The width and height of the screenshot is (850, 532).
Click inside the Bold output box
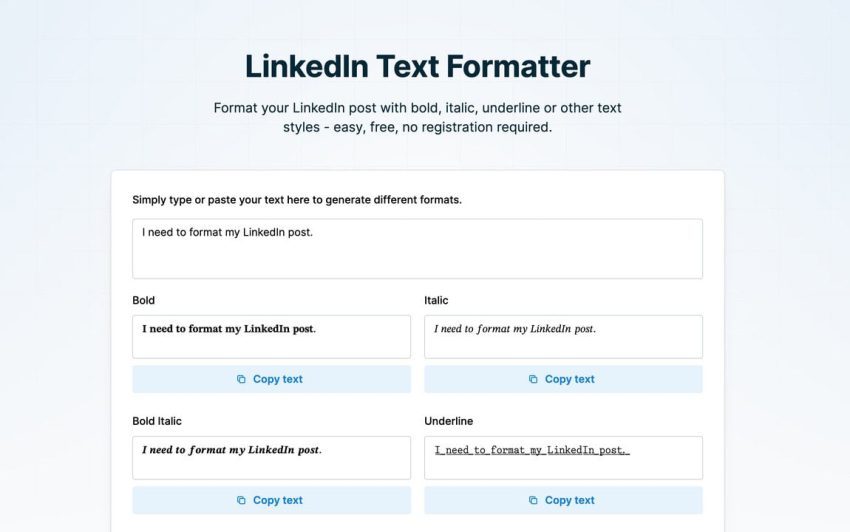tap(272, 337)
